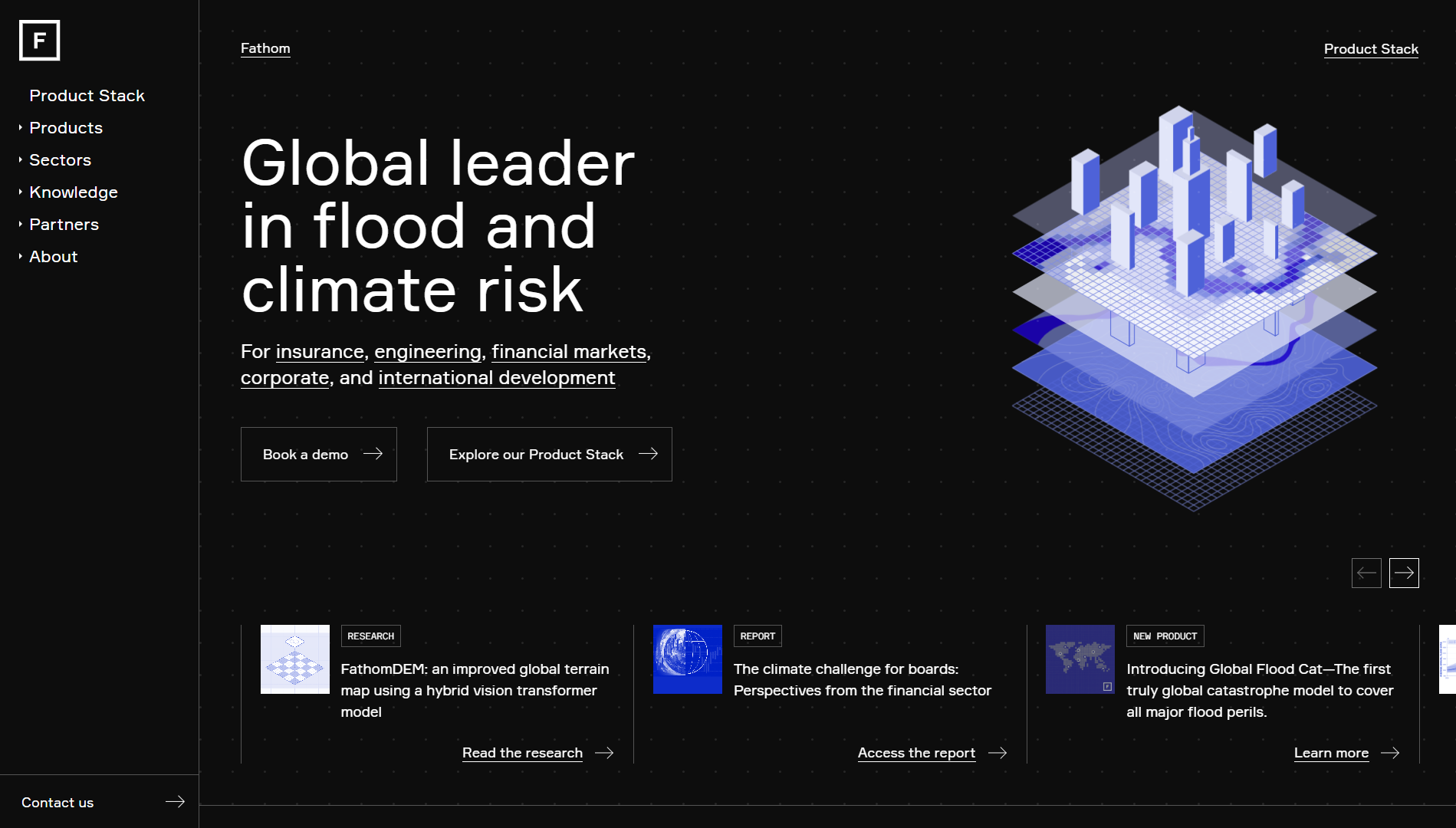This screenshot has width=1456, height=828.
Task: Click the isometric city layers graphic
Action: click(x=1194, y=307)
